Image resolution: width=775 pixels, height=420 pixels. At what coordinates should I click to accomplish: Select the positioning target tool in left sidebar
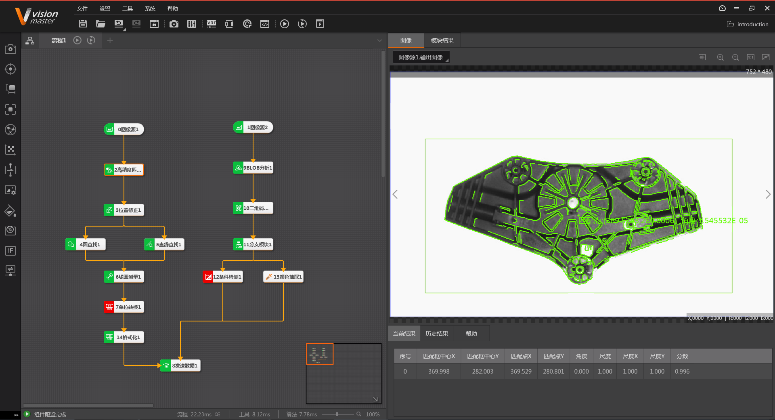(10, 69)
